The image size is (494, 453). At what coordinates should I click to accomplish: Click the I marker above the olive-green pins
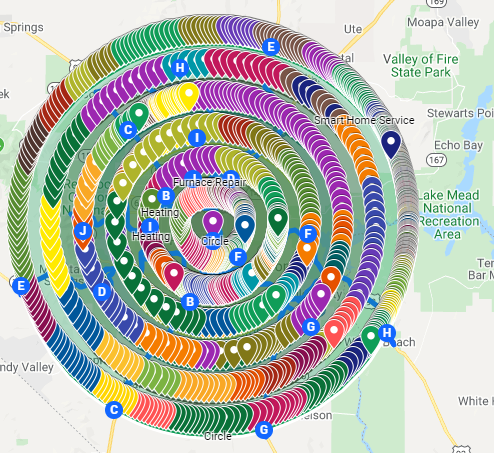(x=197, y=137)
